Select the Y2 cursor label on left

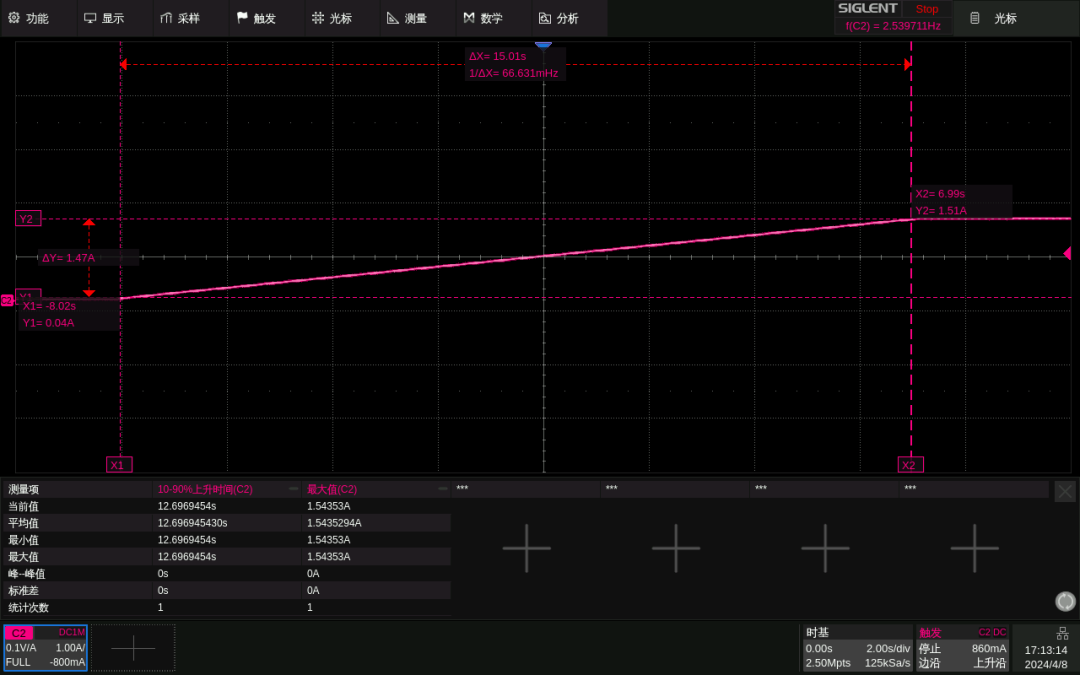click(x=28, y=218)
